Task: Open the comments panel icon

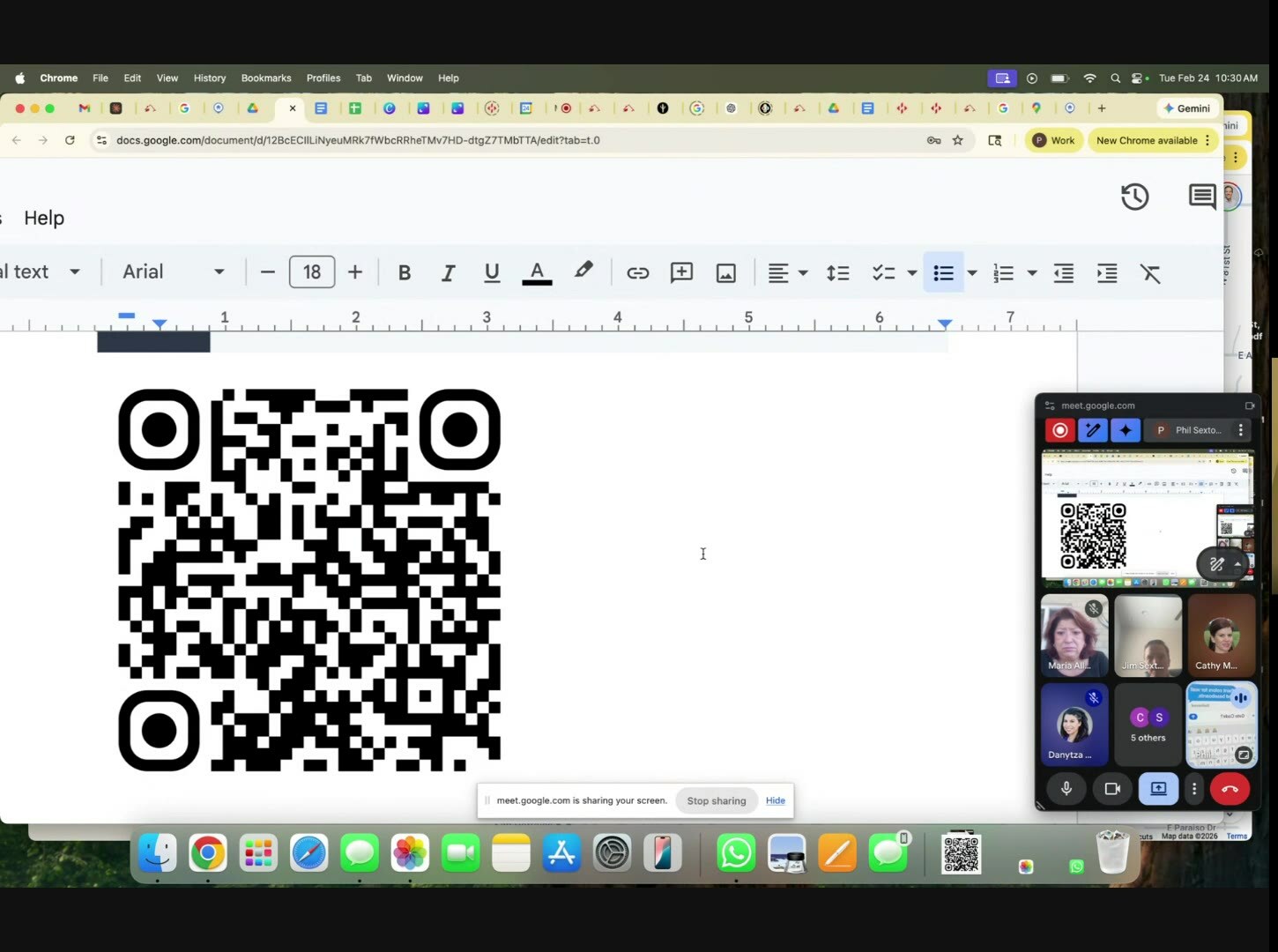Action: [1202, 196]
